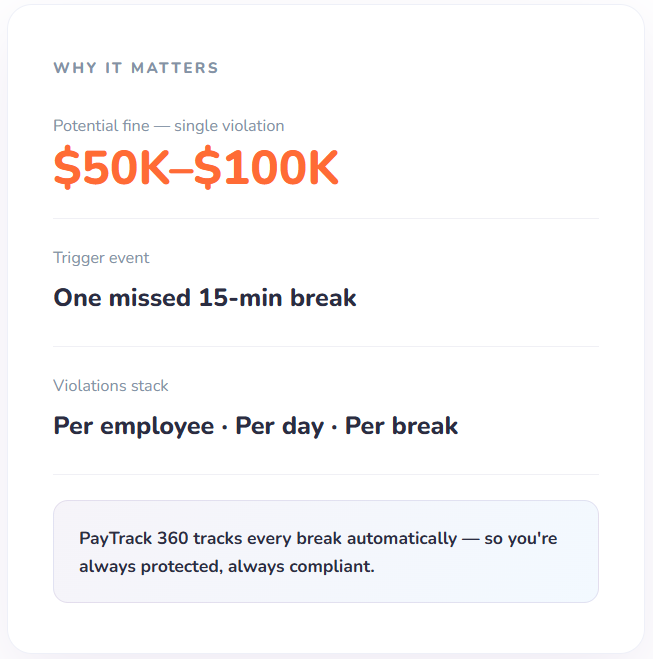The image size is (653, 659).
Task: Click the divider below "One missed 15-min break"
Action: point(326,346)
